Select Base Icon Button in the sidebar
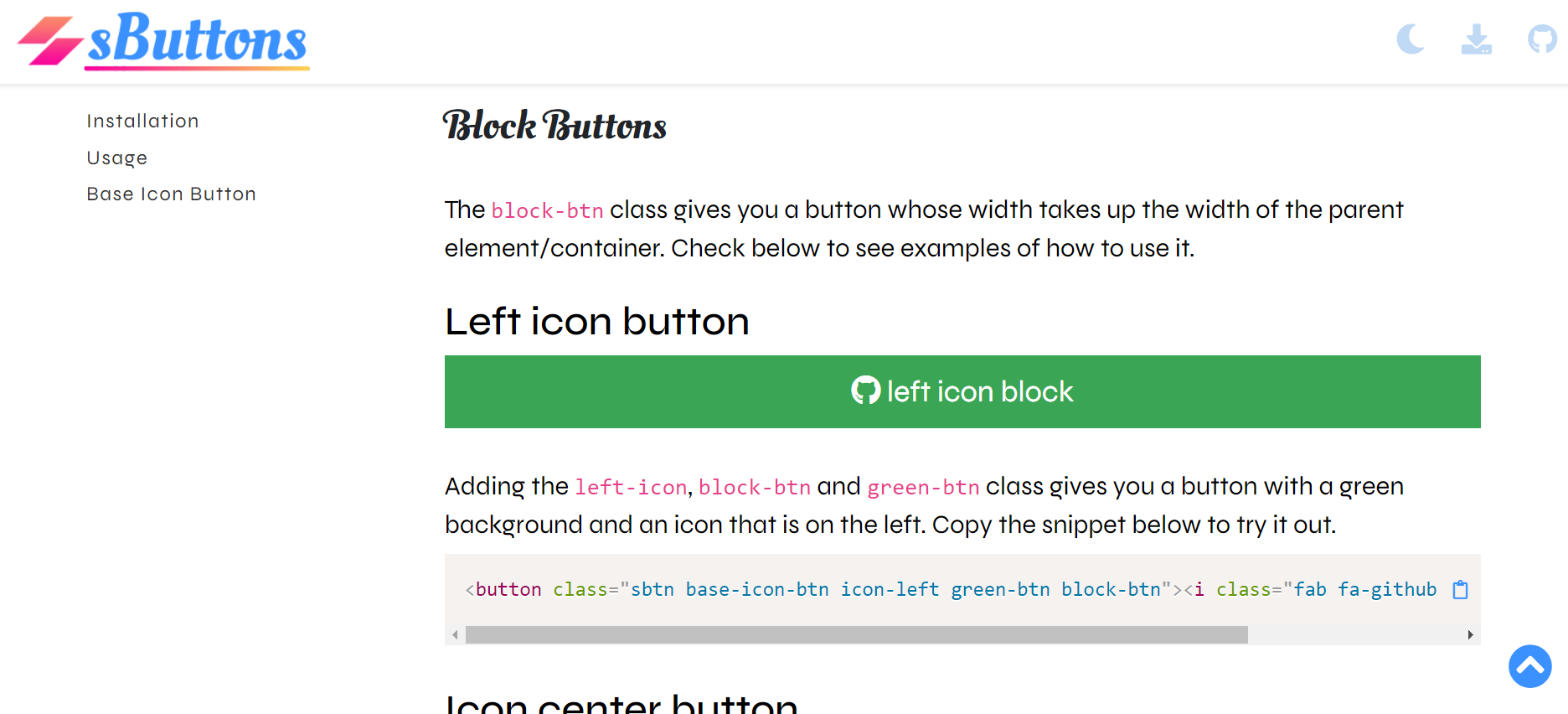 171,194
